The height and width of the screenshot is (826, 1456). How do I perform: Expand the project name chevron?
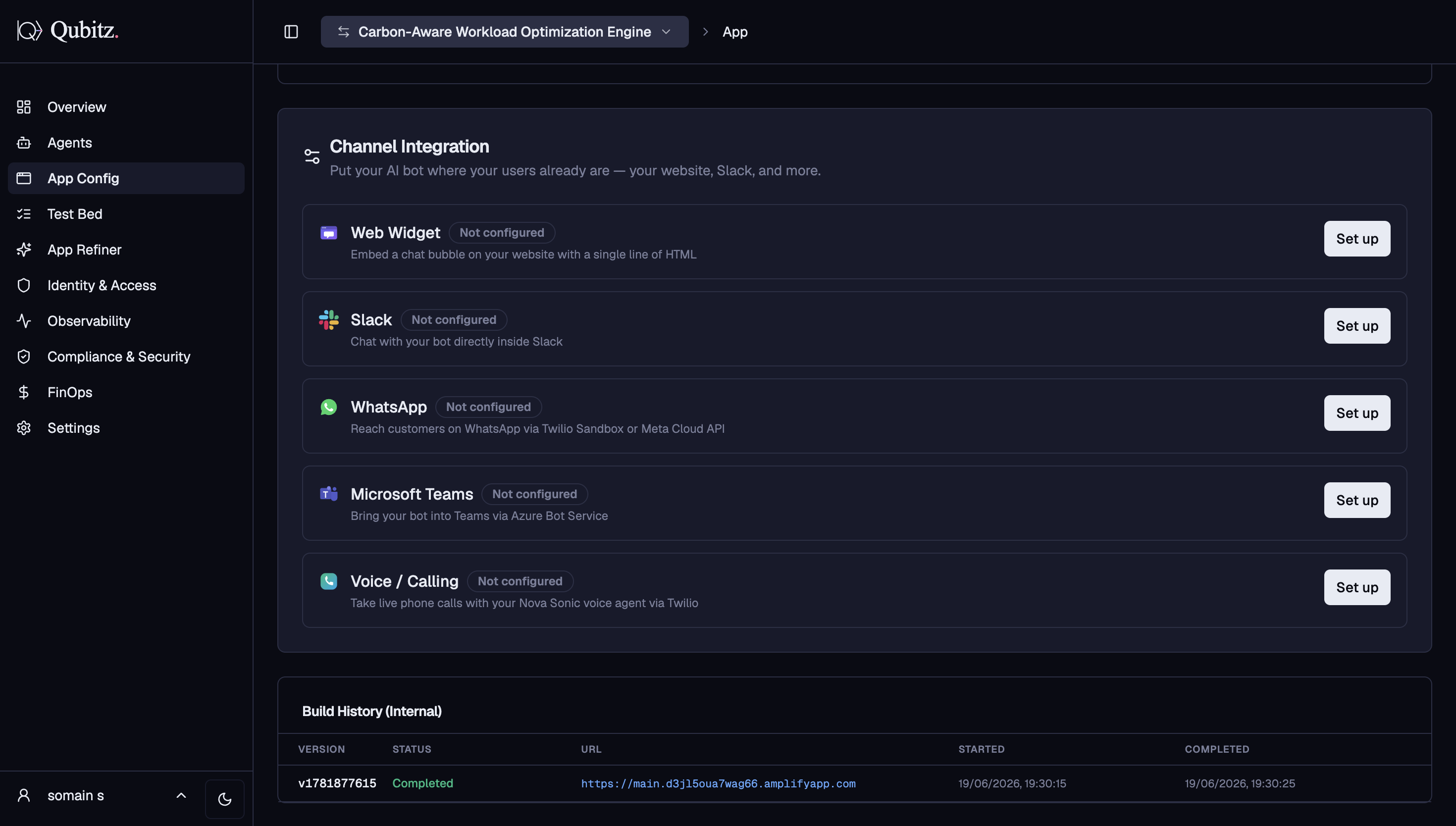click(667, 32)
